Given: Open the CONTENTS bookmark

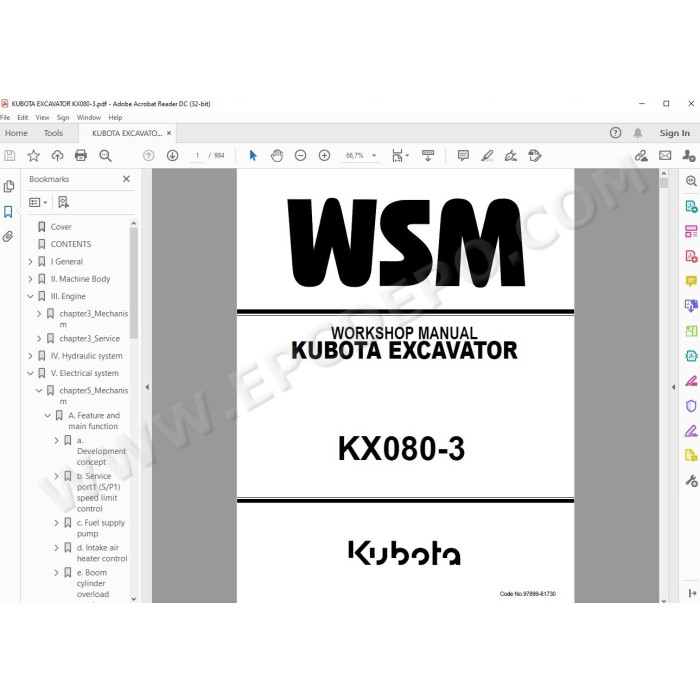Looking at the screenshot, I should pos(71,244).
